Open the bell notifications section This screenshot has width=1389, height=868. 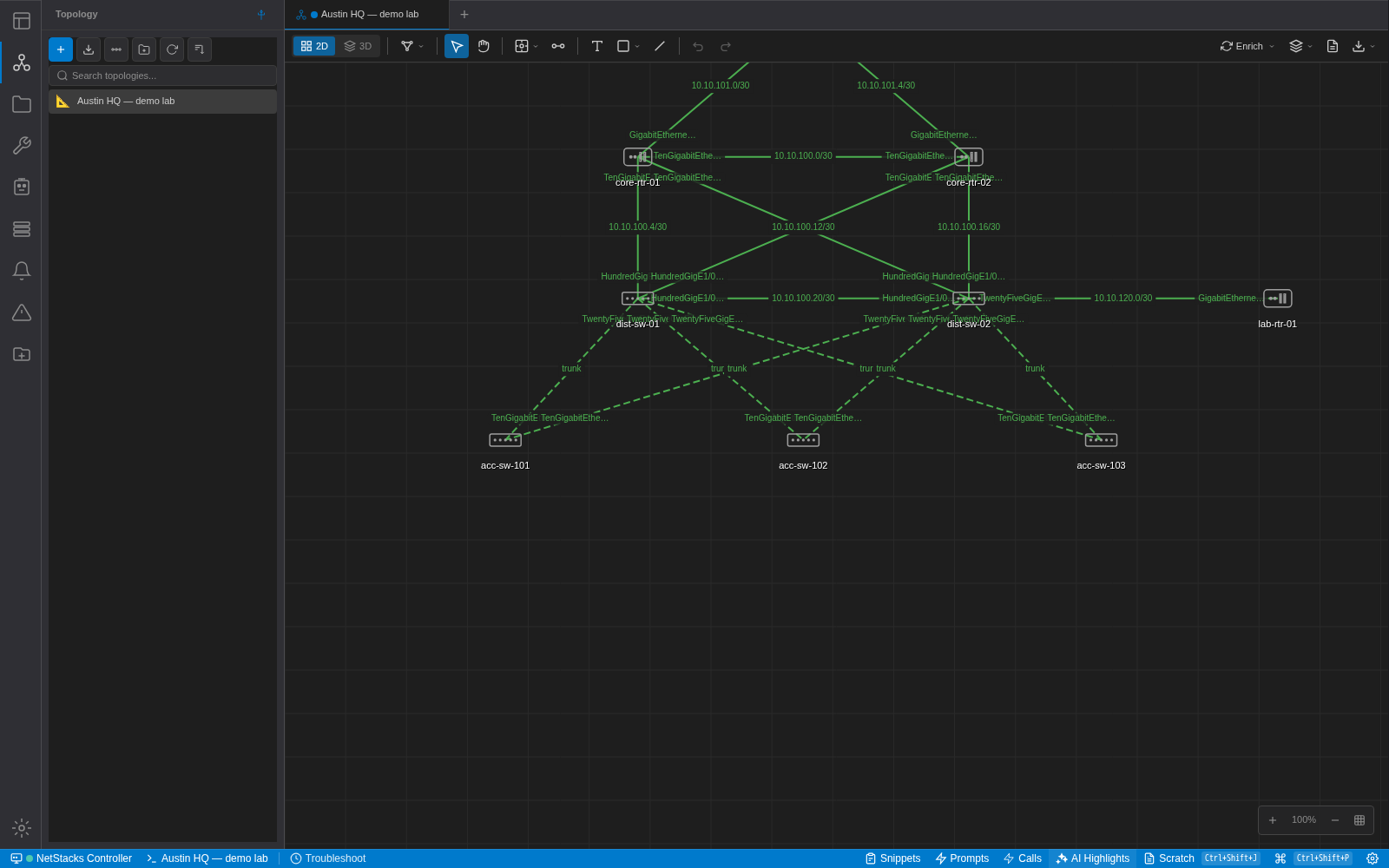22,271
